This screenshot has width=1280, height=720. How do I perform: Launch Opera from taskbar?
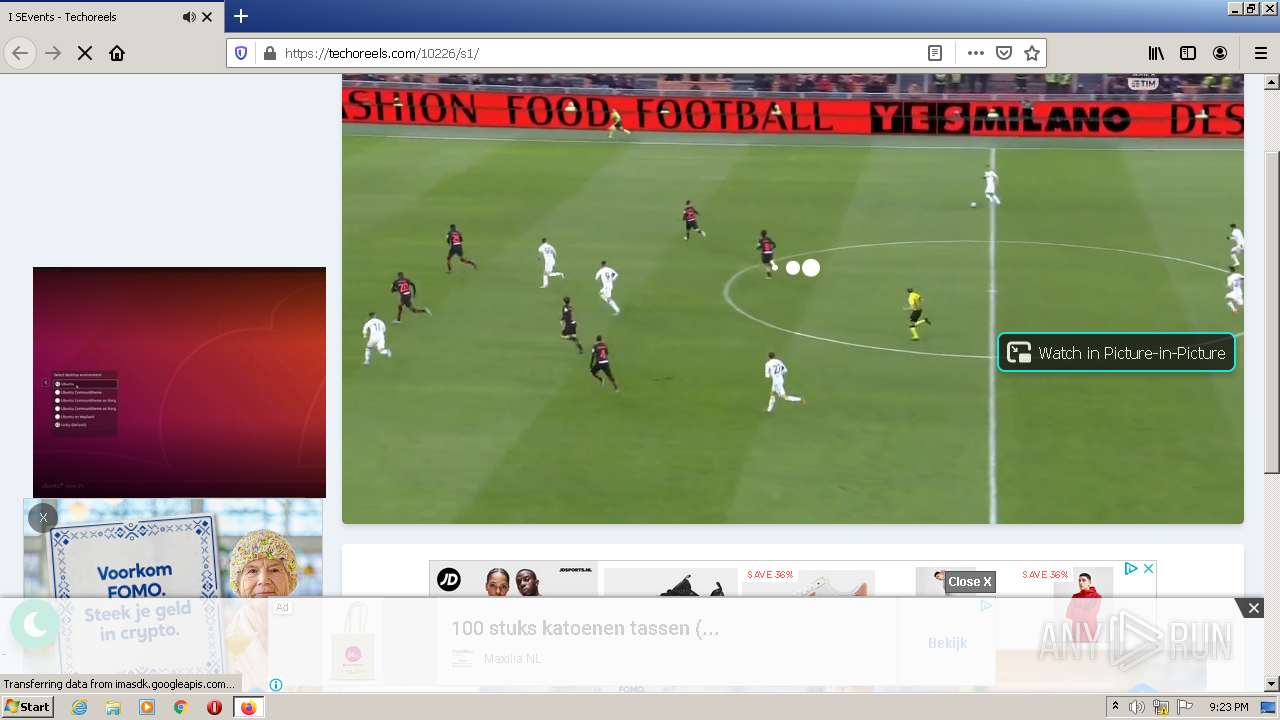(x=214, y=707)
